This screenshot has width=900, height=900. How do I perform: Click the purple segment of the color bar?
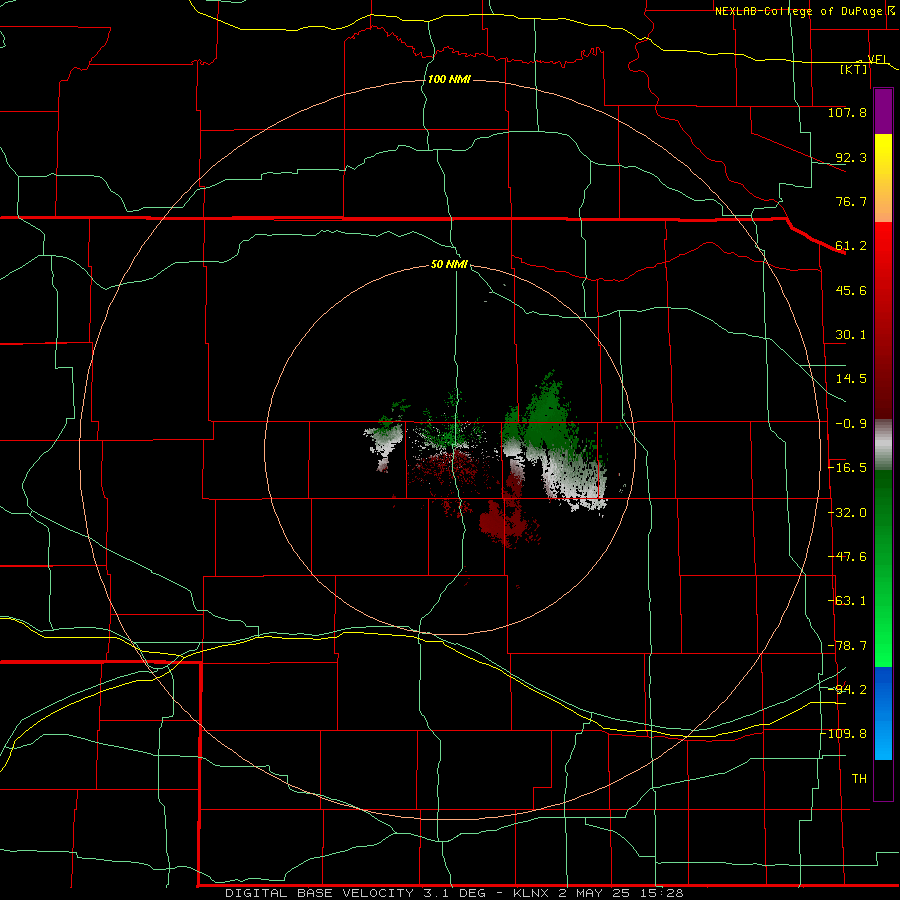point(883,112)
